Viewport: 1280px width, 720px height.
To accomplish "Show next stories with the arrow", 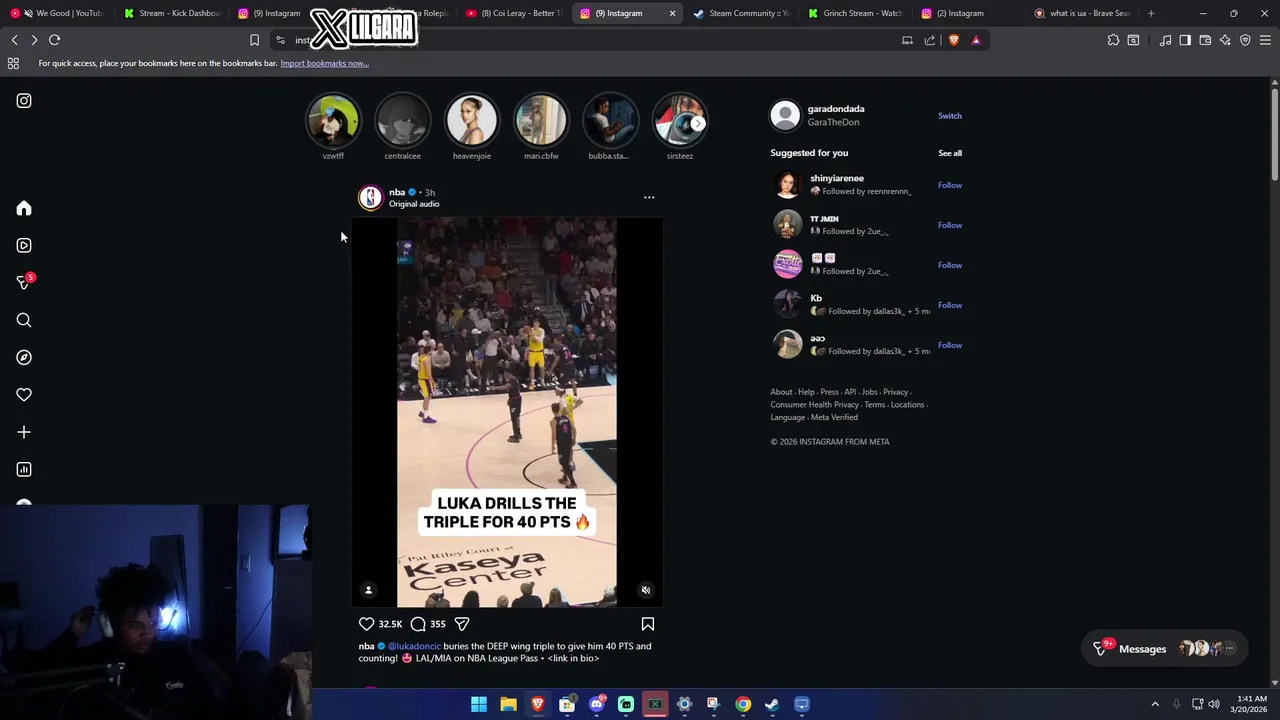I will tap(698, 123).
